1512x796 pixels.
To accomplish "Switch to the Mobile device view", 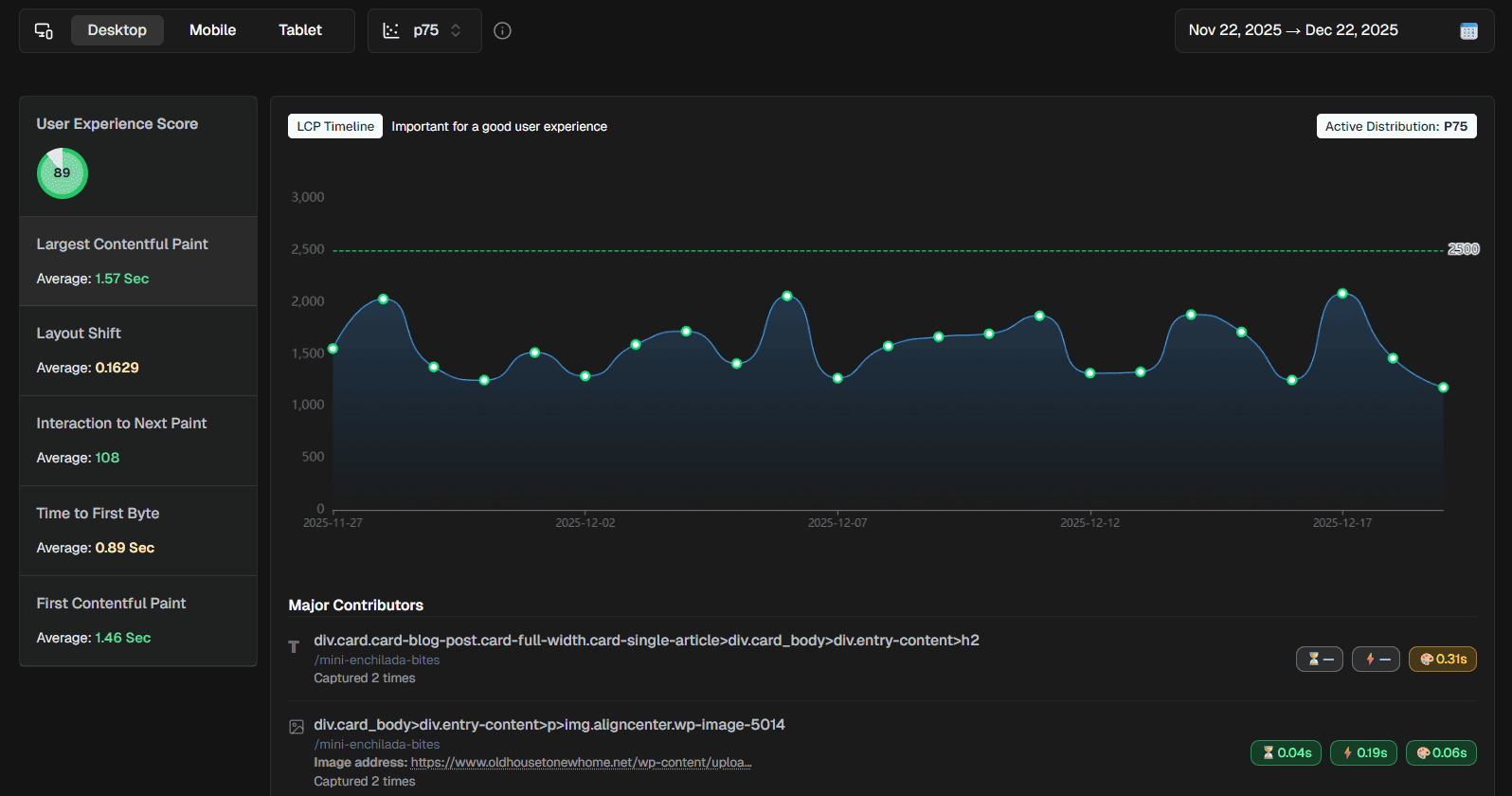I will tap(212, 30).
